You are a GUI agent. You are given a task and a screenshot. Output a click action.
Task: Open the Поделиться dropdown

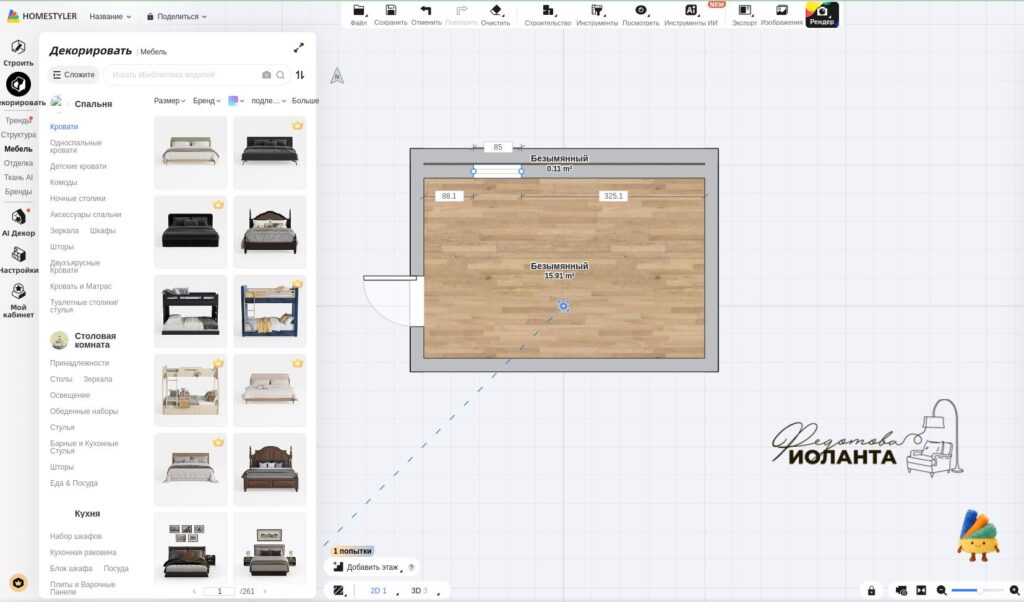click(176, 16)
